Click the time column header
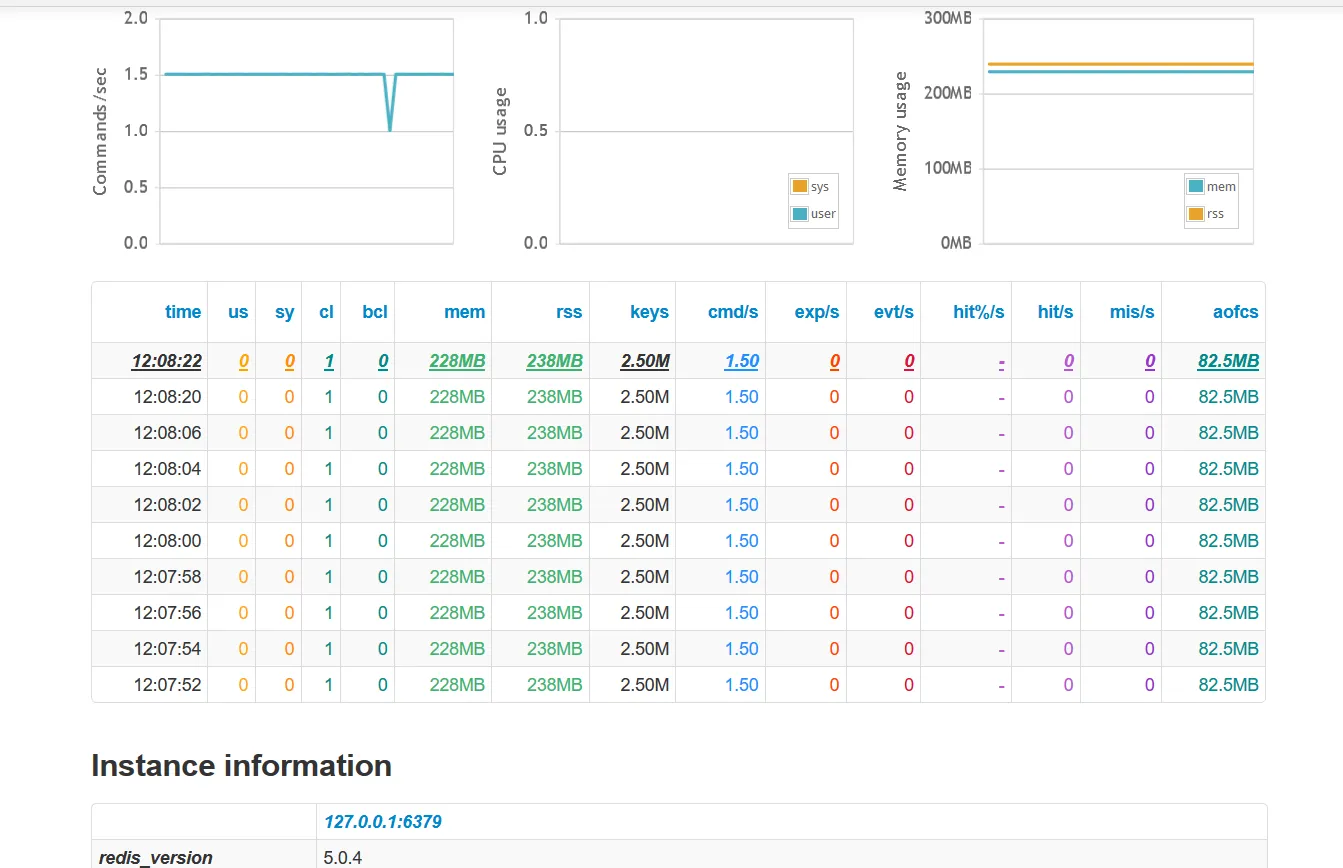 coord(183,312)
